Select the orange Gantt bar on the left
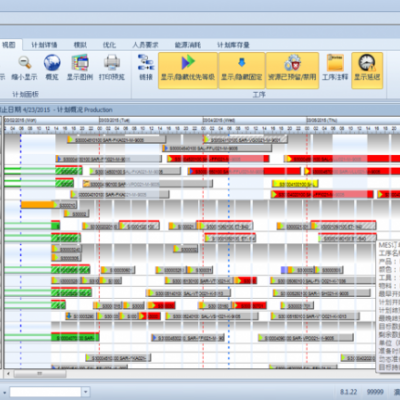 coord(38,204)
